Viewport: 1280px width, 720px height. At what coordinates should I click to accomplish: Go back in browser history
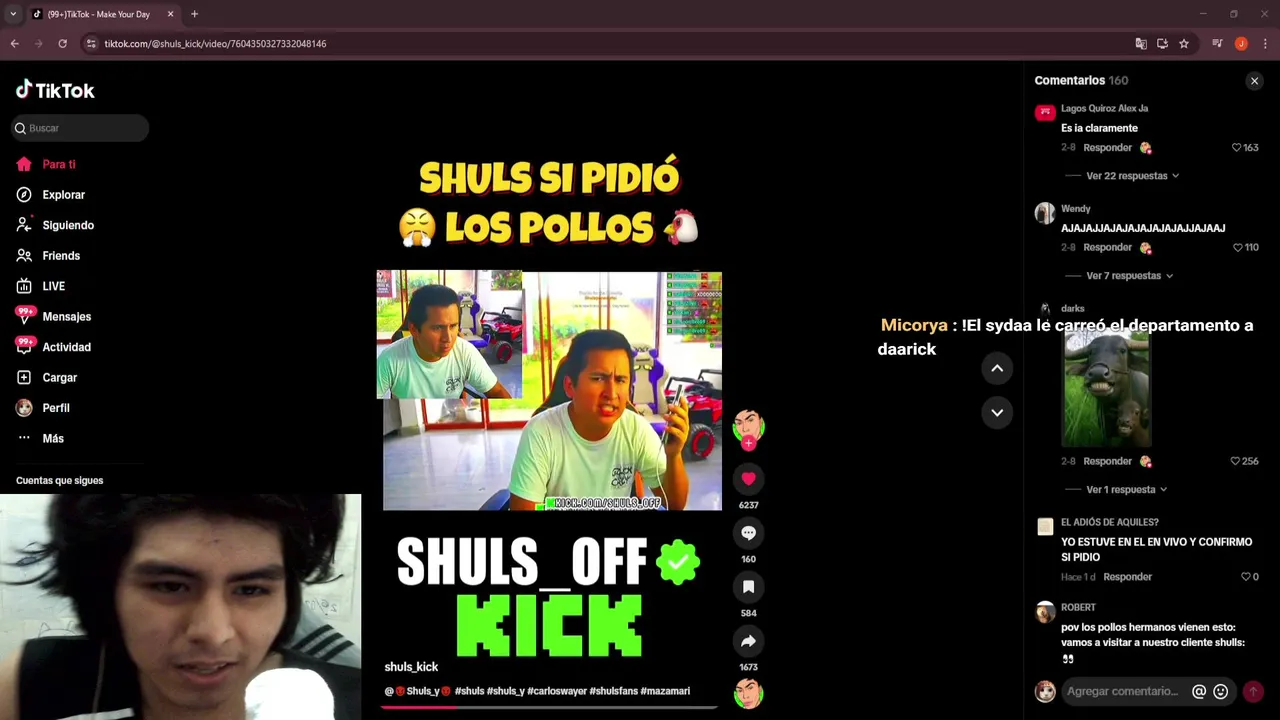tap(15, 44)
